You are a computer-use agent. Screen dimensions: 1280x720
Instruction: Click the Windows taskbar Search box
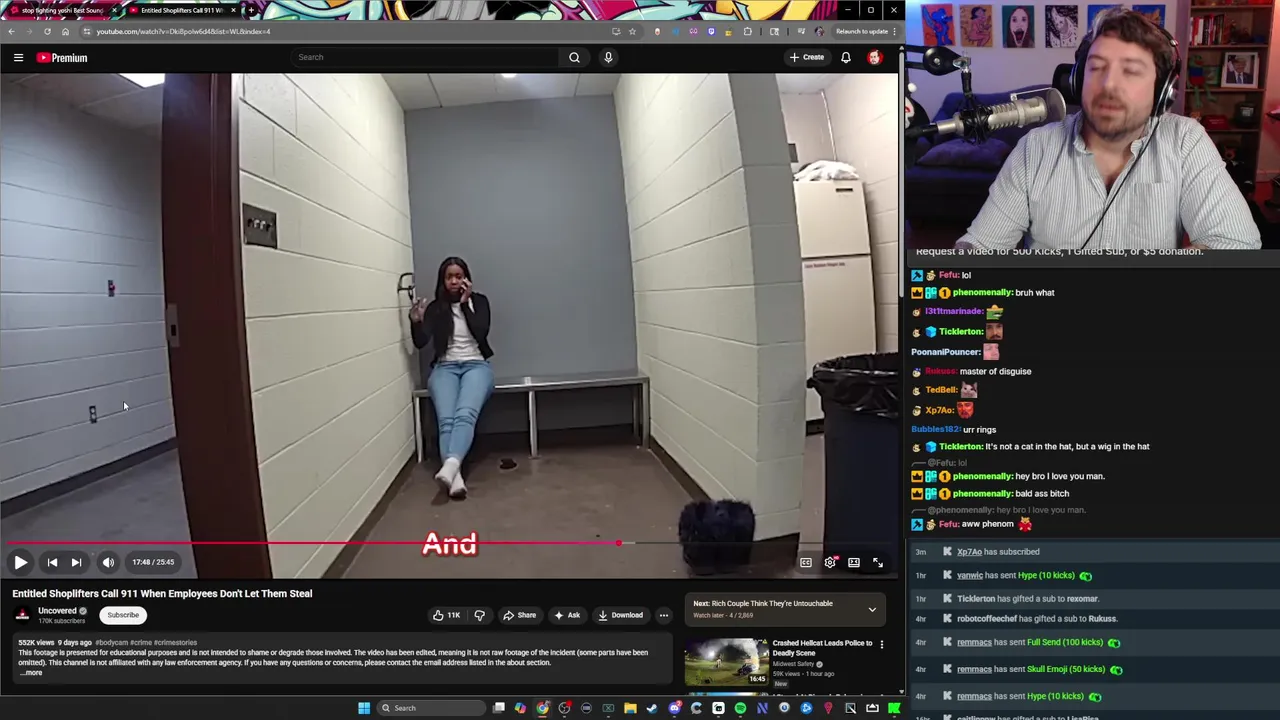tap(431, 708)
